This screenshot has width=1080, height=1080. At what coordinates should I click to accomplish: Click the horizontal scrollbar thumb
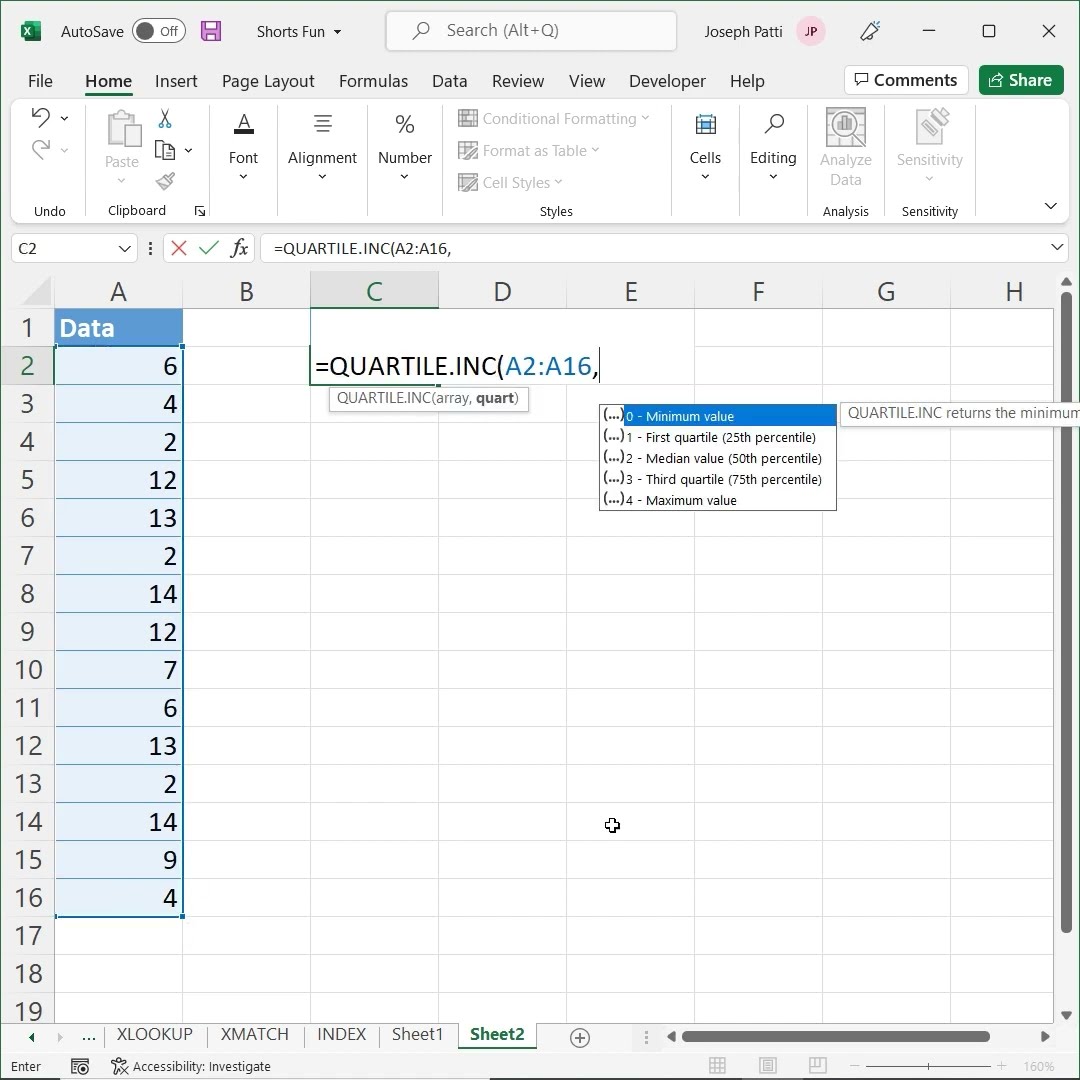[x=835, y=1037]
